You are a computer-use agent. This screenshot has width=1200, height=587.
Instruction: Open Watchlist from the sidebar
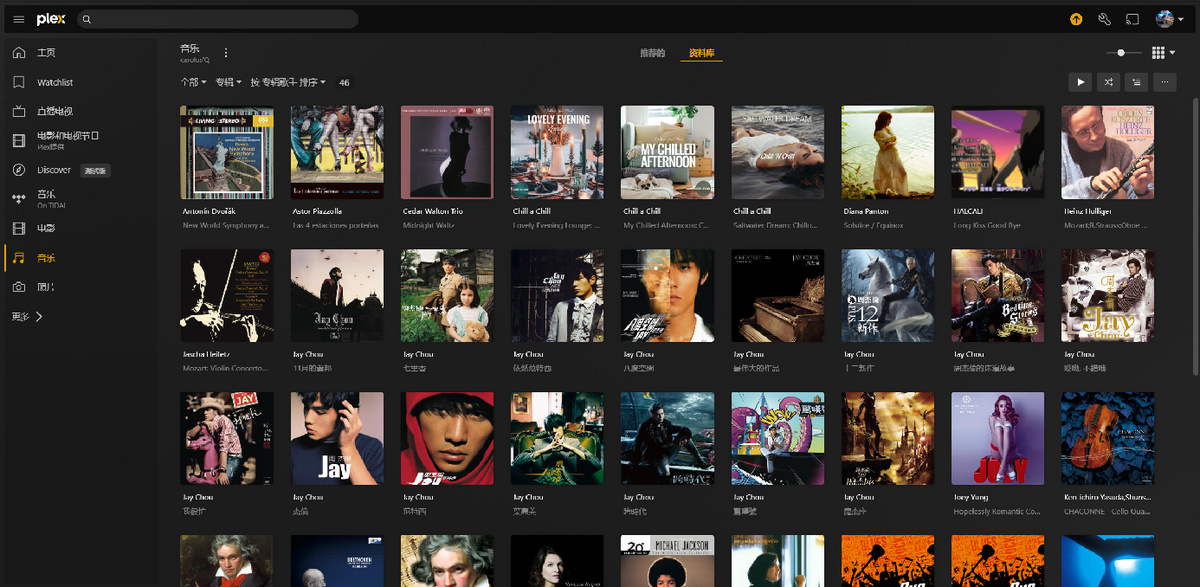[x=55, y=82]
